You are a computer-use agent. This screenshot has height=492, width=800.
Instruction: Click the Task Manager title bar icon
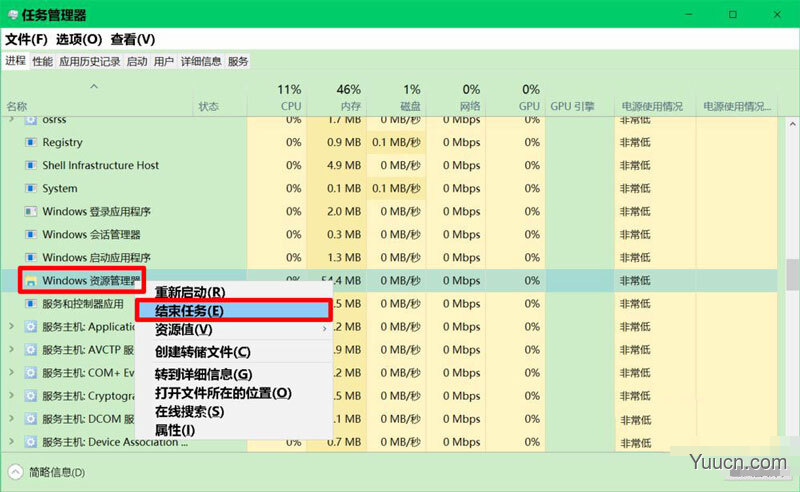pyautogui.click(x=13, y=15)
